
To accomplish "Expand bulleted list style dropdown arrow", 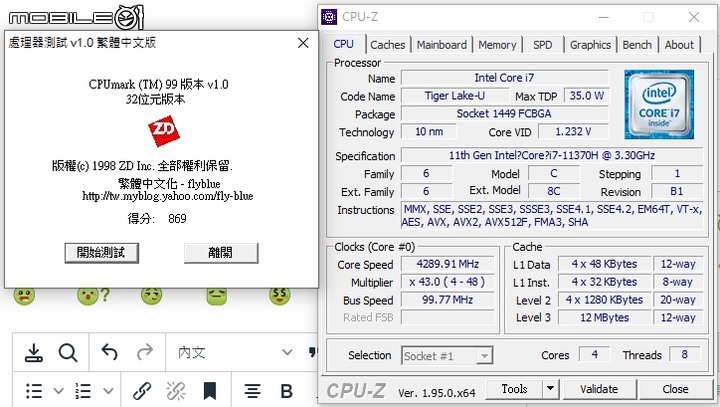I will coord(58,391).
